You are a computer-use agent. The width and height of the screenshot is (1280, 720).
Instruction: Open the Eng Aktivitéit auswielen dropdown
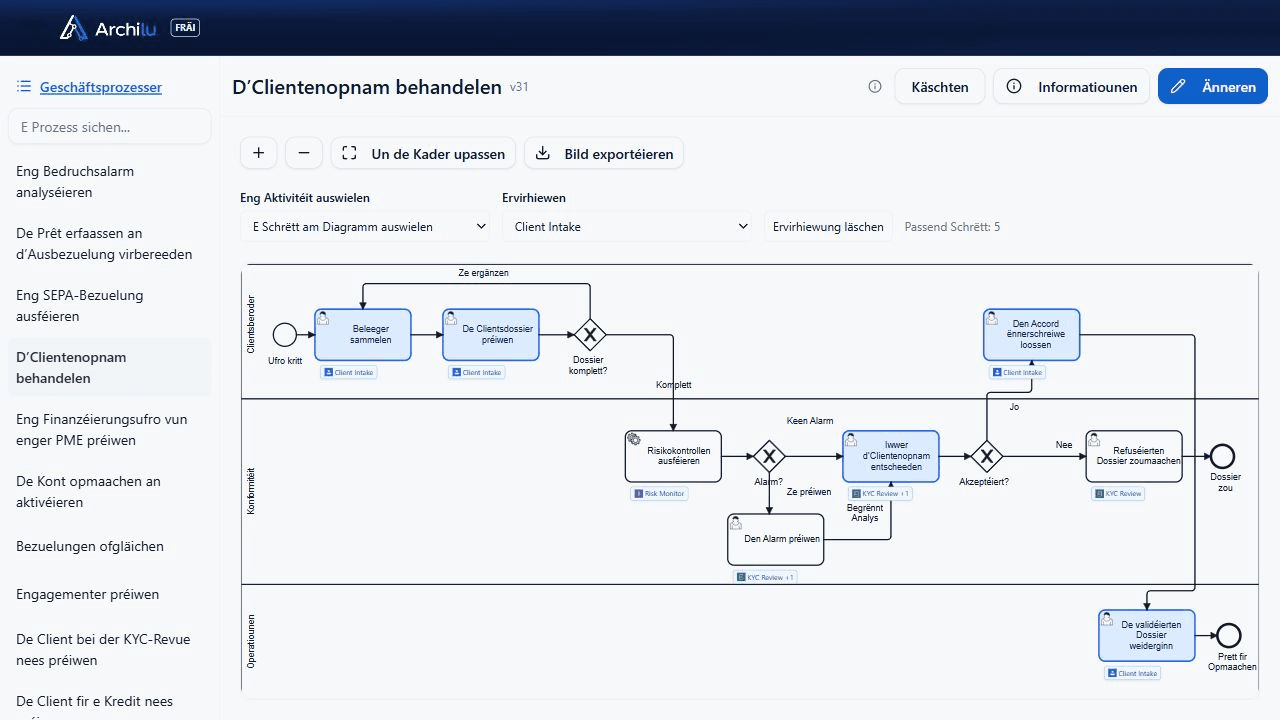click(x=365, y=227)
